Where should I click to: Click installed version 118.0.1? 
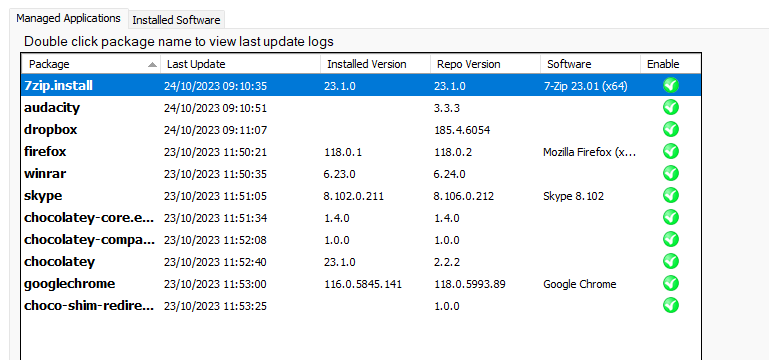(x=343, y=152)
